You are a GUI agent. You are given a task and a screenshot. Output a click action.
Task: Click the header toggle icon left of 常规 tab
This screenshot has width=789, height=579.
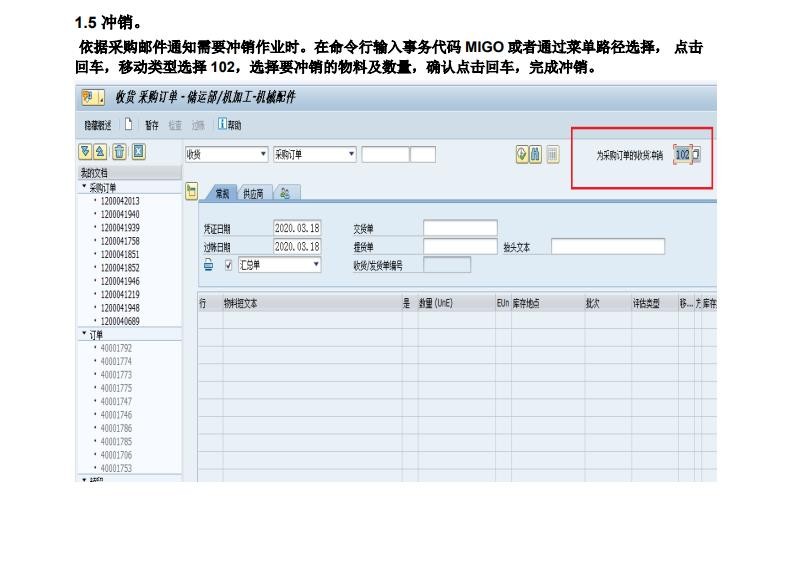(x=192, y=193)
